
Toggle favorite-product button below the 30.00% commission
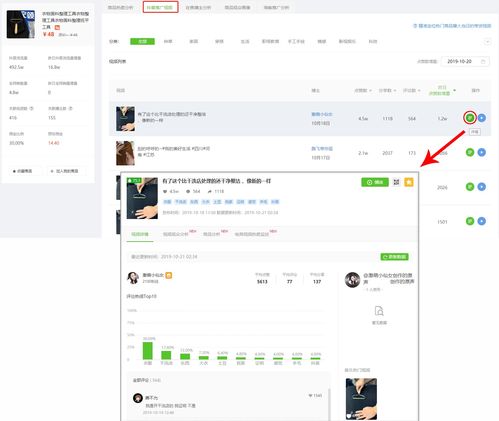(x=22, y=171)
